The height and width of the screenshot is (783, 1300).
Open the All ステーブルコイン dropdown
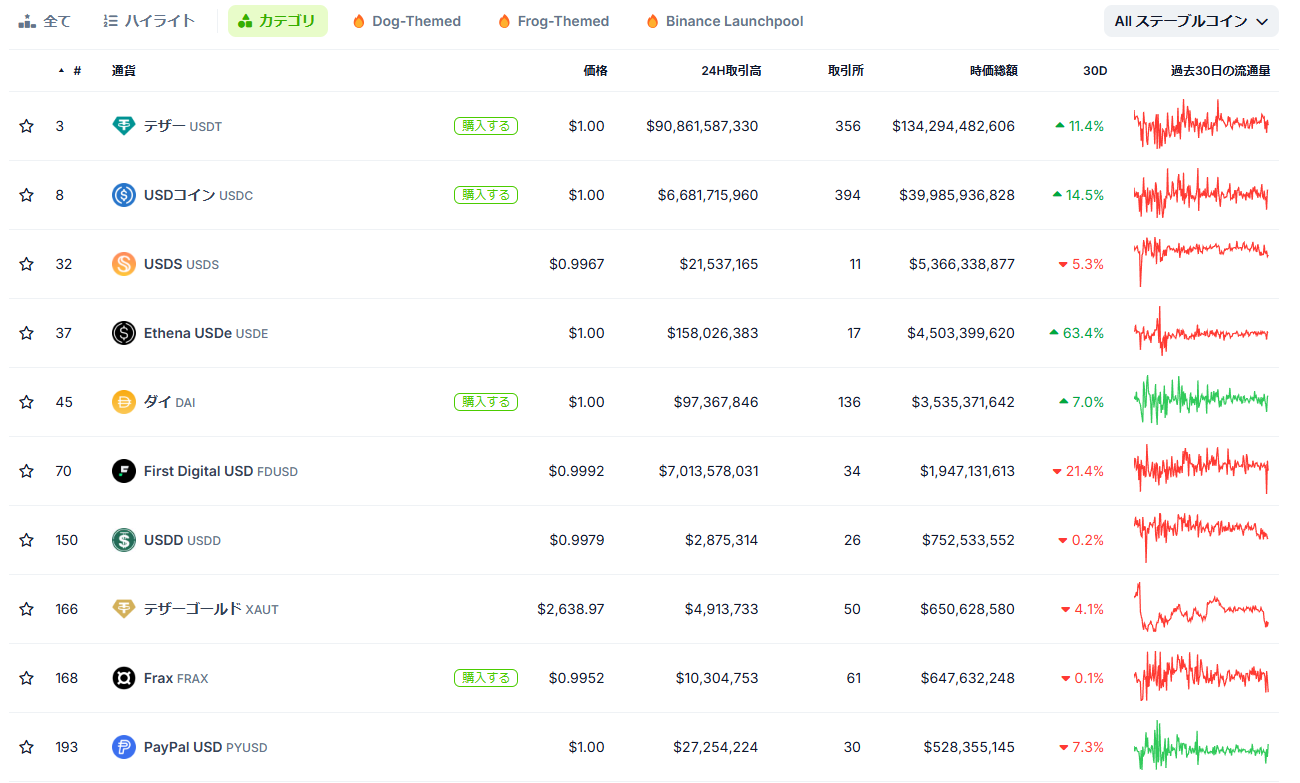(1190, 21)
